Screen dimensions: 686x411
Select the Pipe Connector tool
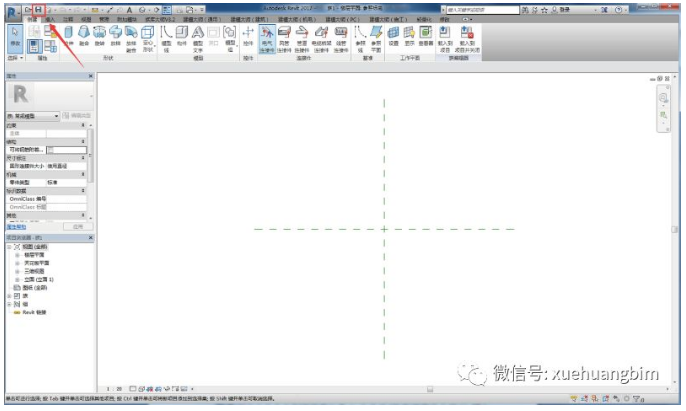302,39
